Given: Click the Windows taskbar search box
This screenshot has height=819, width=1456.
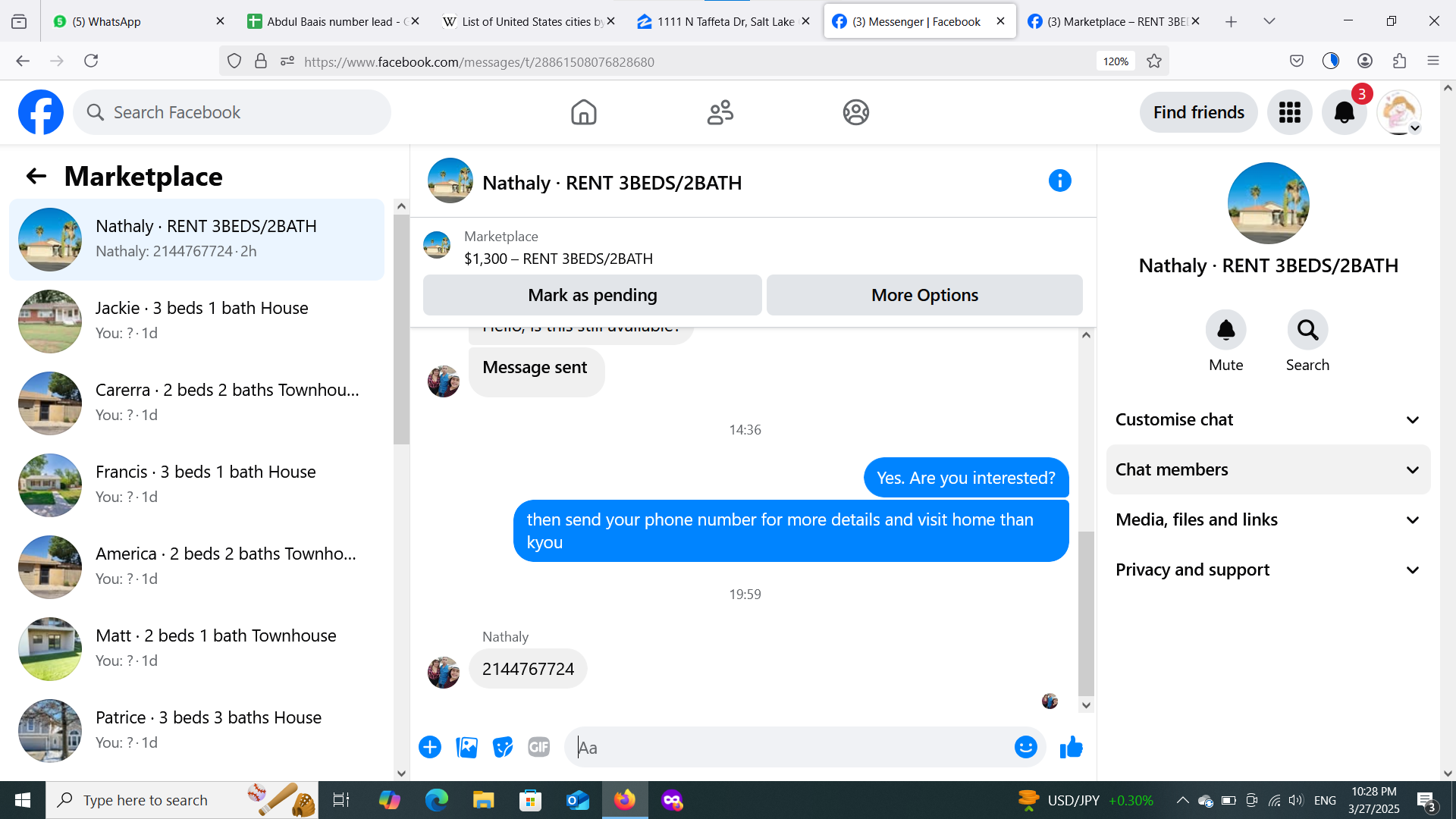Looking at the screenshot, I should click(182, 800).
